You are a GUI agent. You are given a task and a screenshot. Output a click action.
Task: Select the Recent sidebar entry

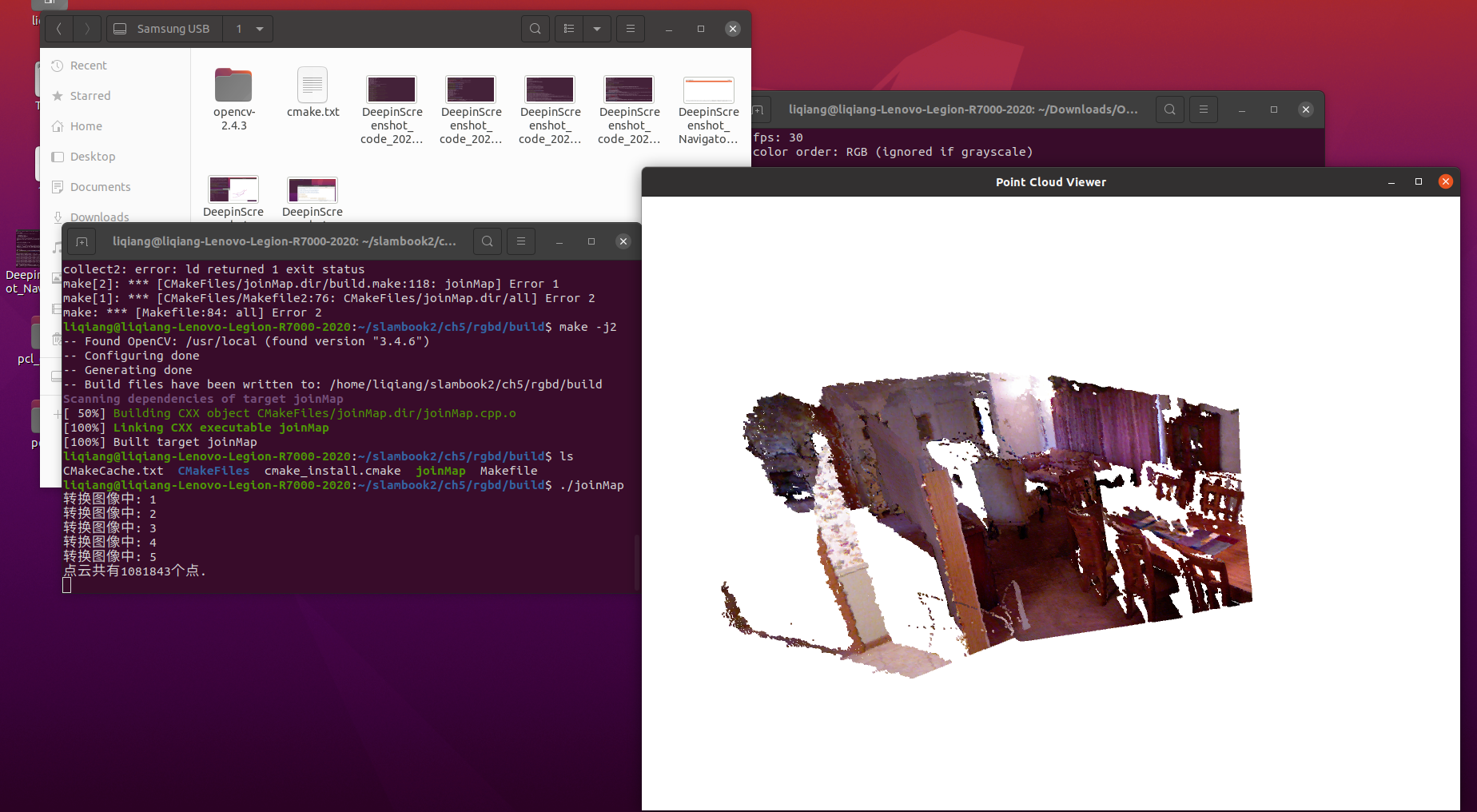tap(87, 65)
